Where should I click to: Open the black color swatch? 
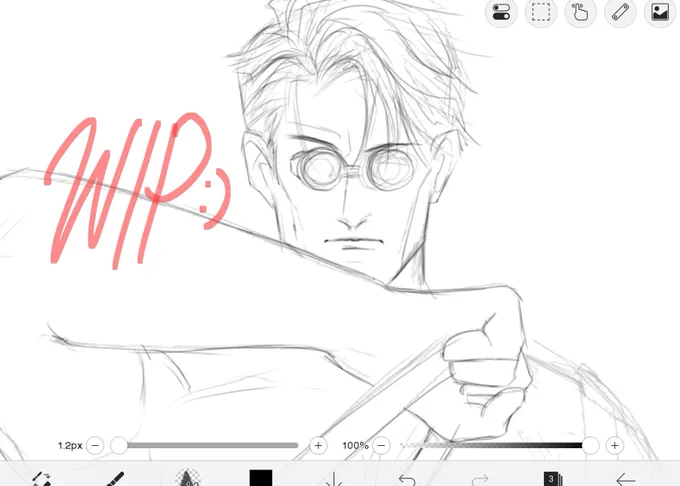[261, 478]
